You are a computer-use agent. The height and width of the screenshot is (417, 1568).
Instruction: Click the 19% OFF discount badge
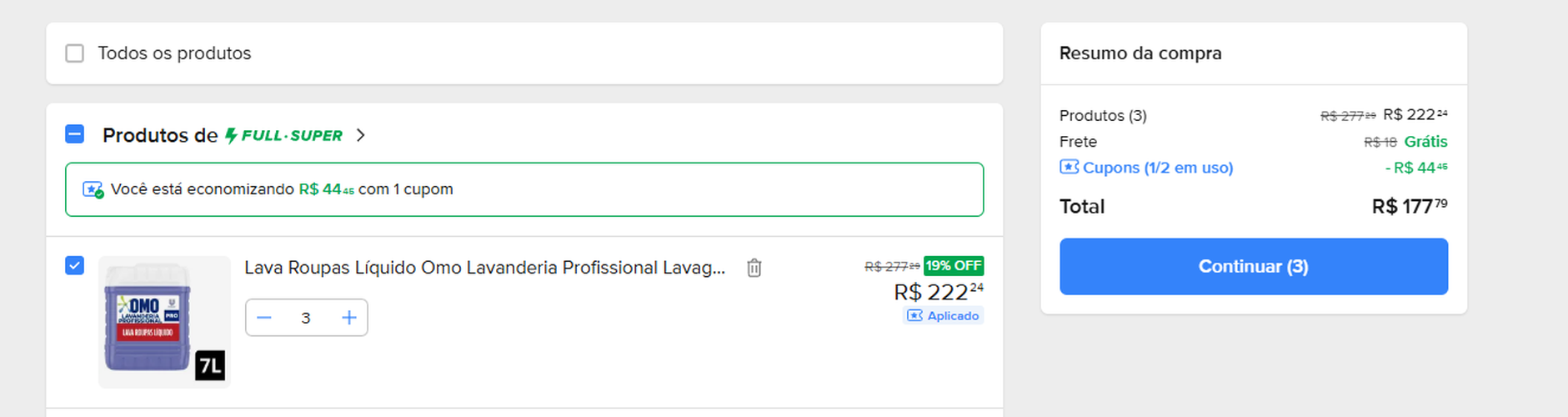[x=954, y=266]
